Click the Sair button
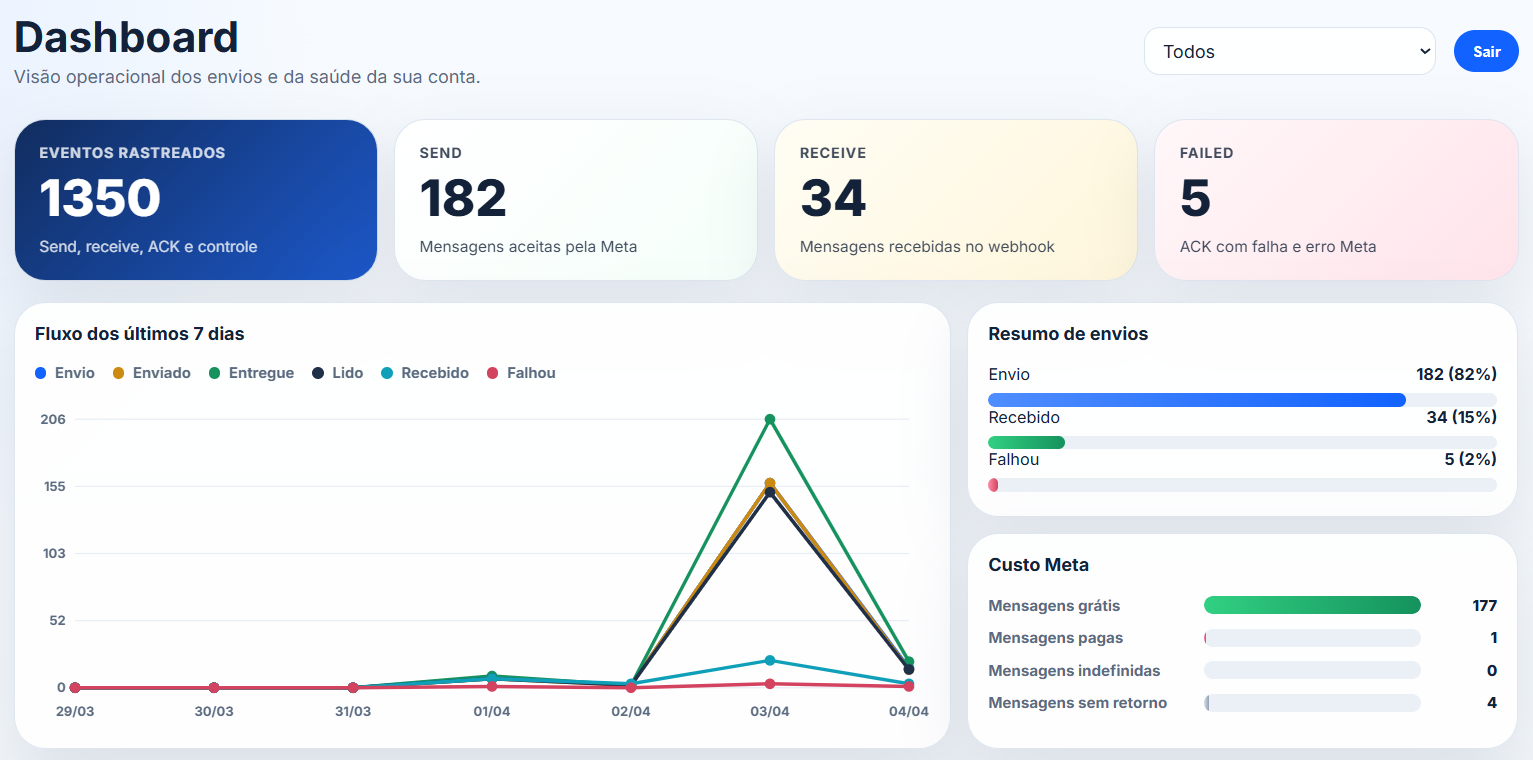 tap(1486, 51)
